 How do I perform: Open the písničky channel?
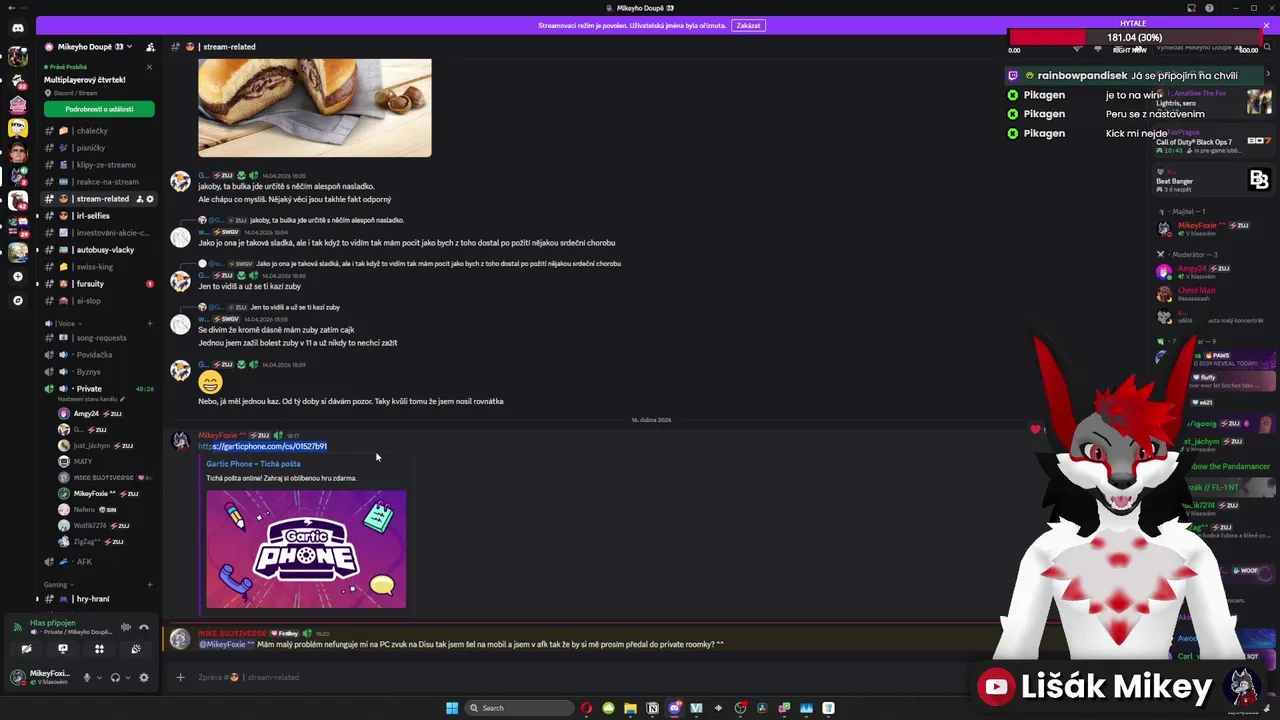click(x=99, y=148)
